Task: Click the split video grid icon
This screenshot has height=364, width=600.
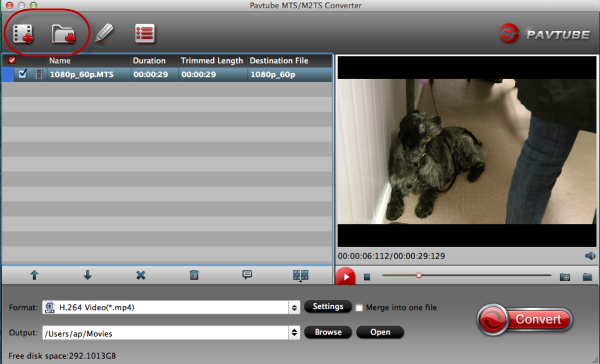Action: 300,275
